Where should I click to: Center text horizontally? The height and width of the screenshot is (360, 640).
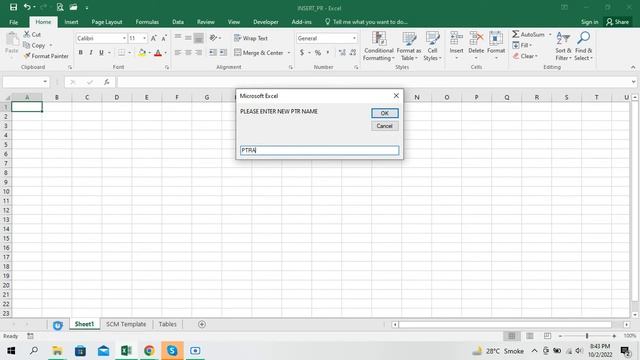tap(188, 53)
